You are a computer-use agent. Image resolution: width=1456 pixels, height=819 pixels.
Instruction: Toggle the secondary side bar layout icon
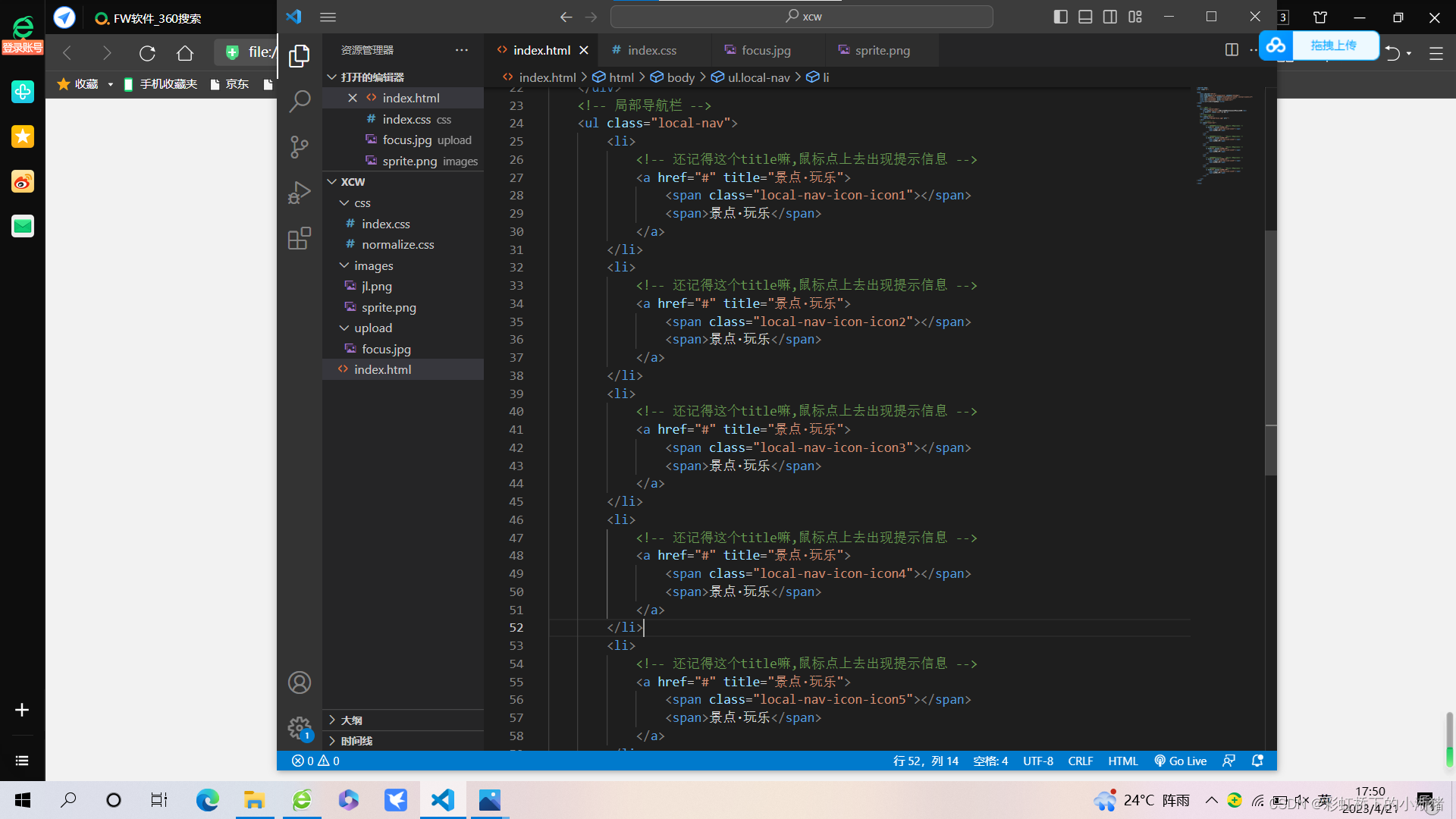click(x=1110, y=17)
